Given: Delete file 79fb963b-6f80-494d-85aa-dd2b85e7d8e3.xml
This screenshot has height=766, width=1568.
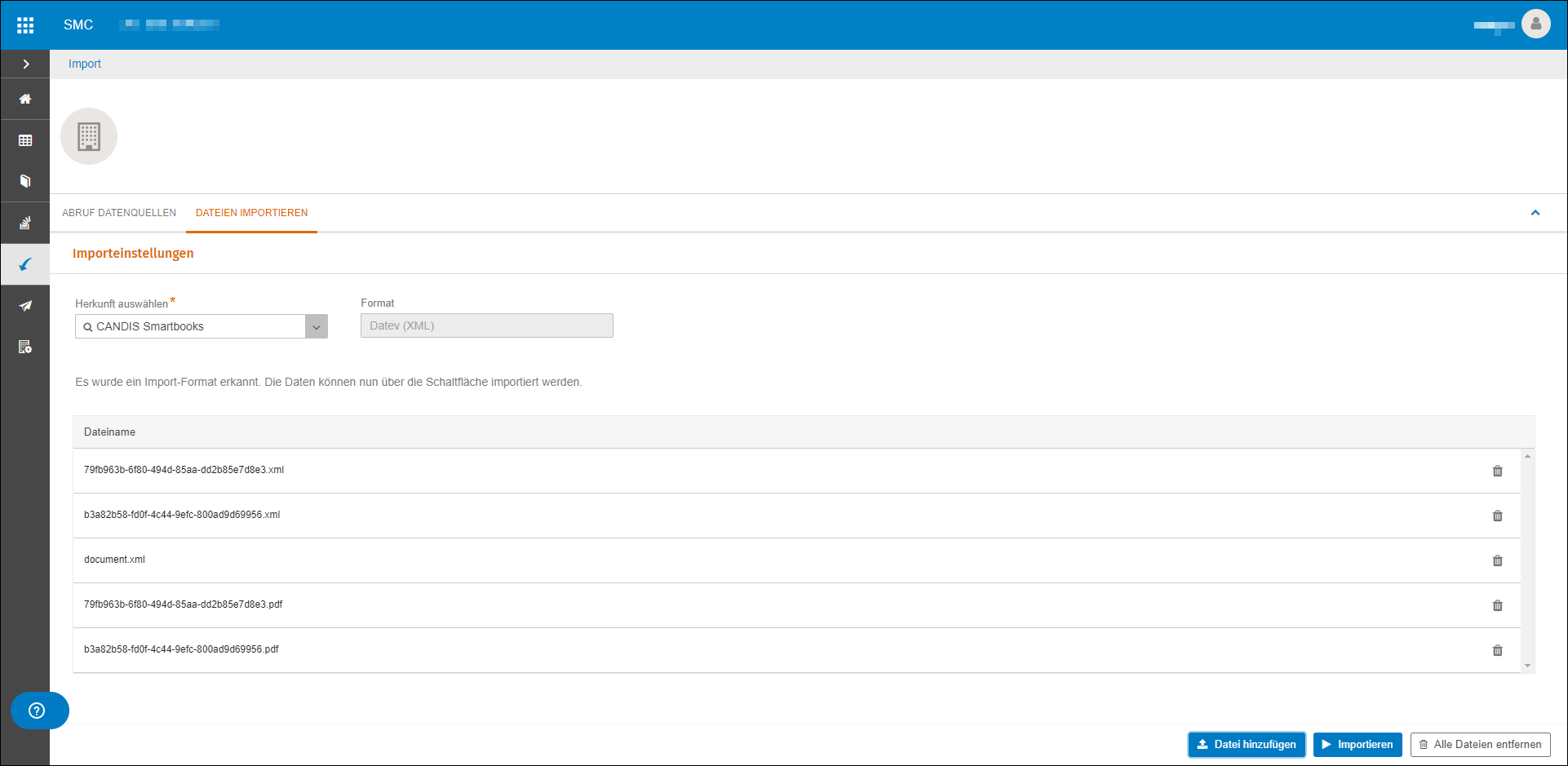Looking at the screenshot, I should (1498, 471).
